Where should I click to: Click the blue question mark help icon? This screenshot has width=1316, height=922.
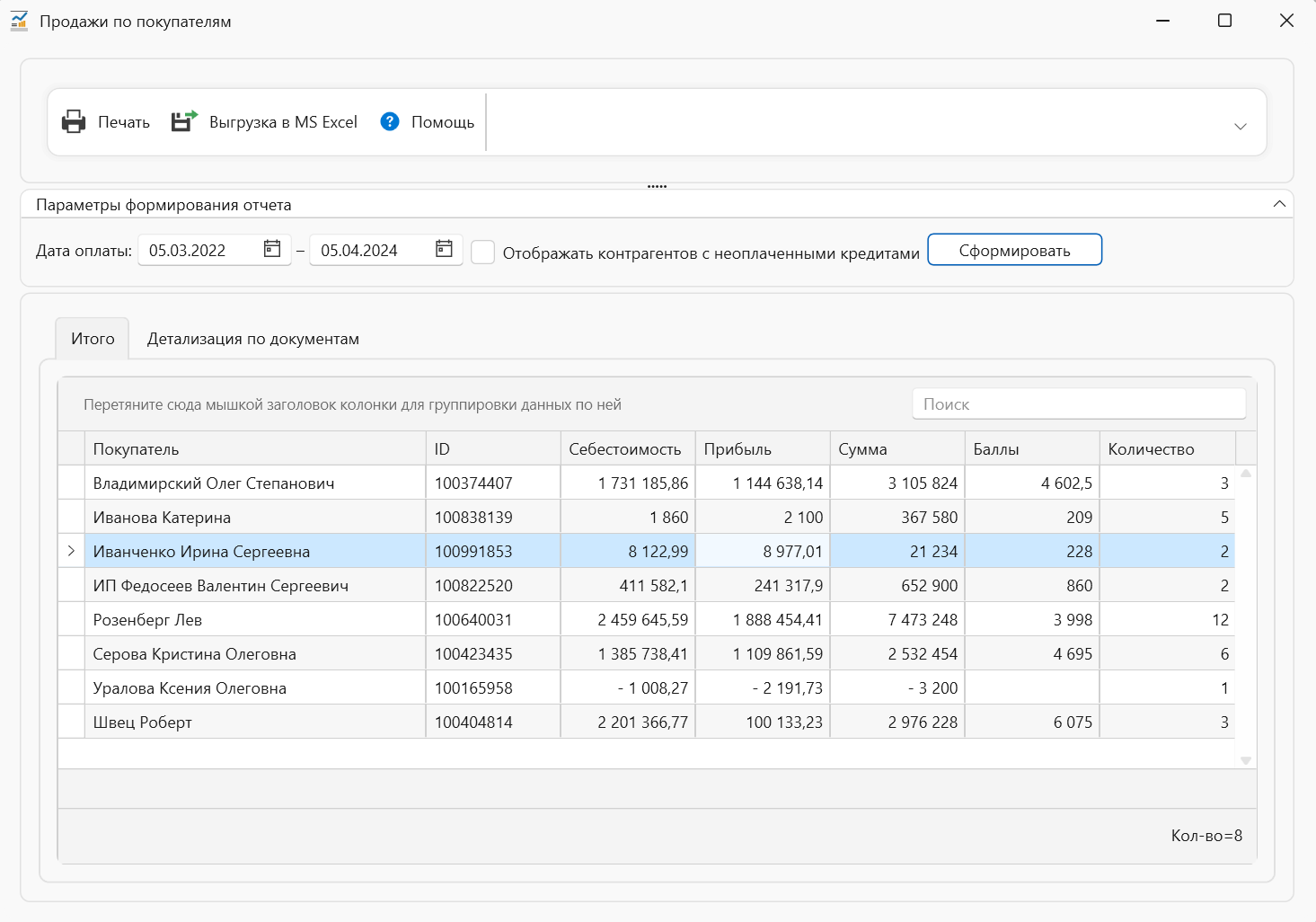click(390, 121)
